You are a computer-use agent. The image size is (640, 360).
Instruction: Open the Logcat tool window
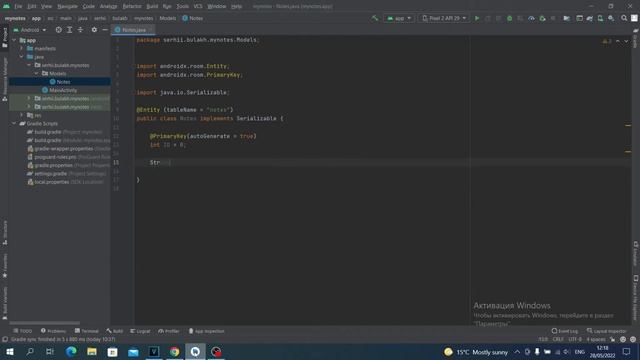pyautogui.click(x=140, y=331)
